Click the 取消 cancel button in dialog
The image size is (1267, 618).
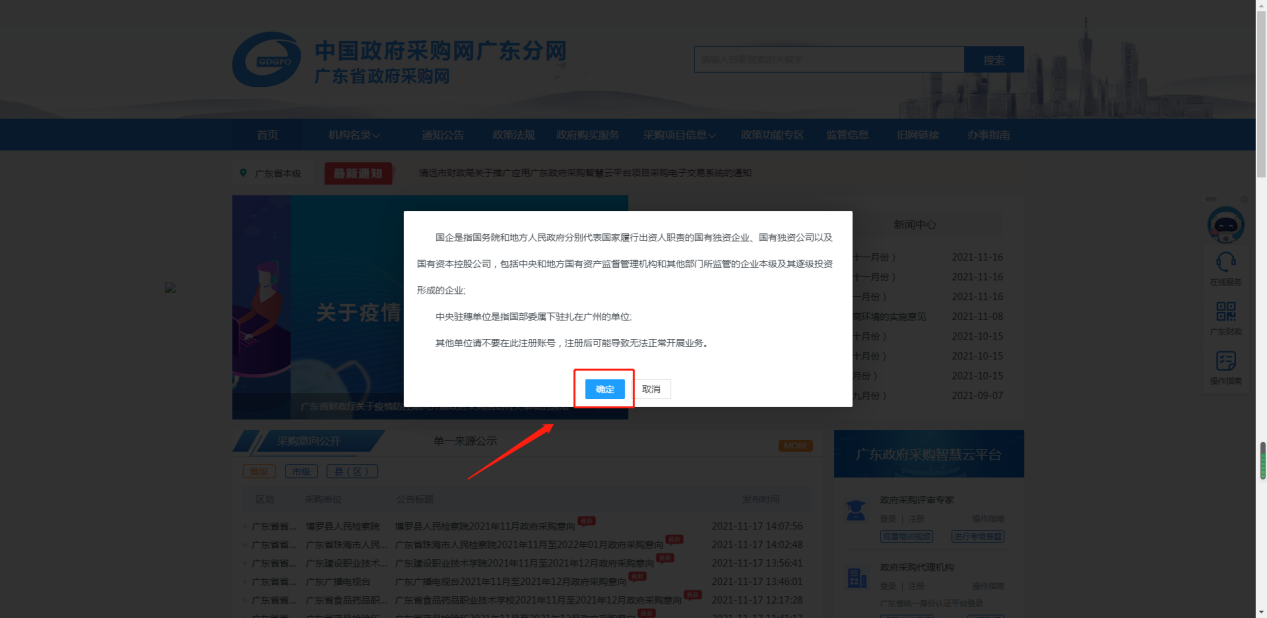651,389
